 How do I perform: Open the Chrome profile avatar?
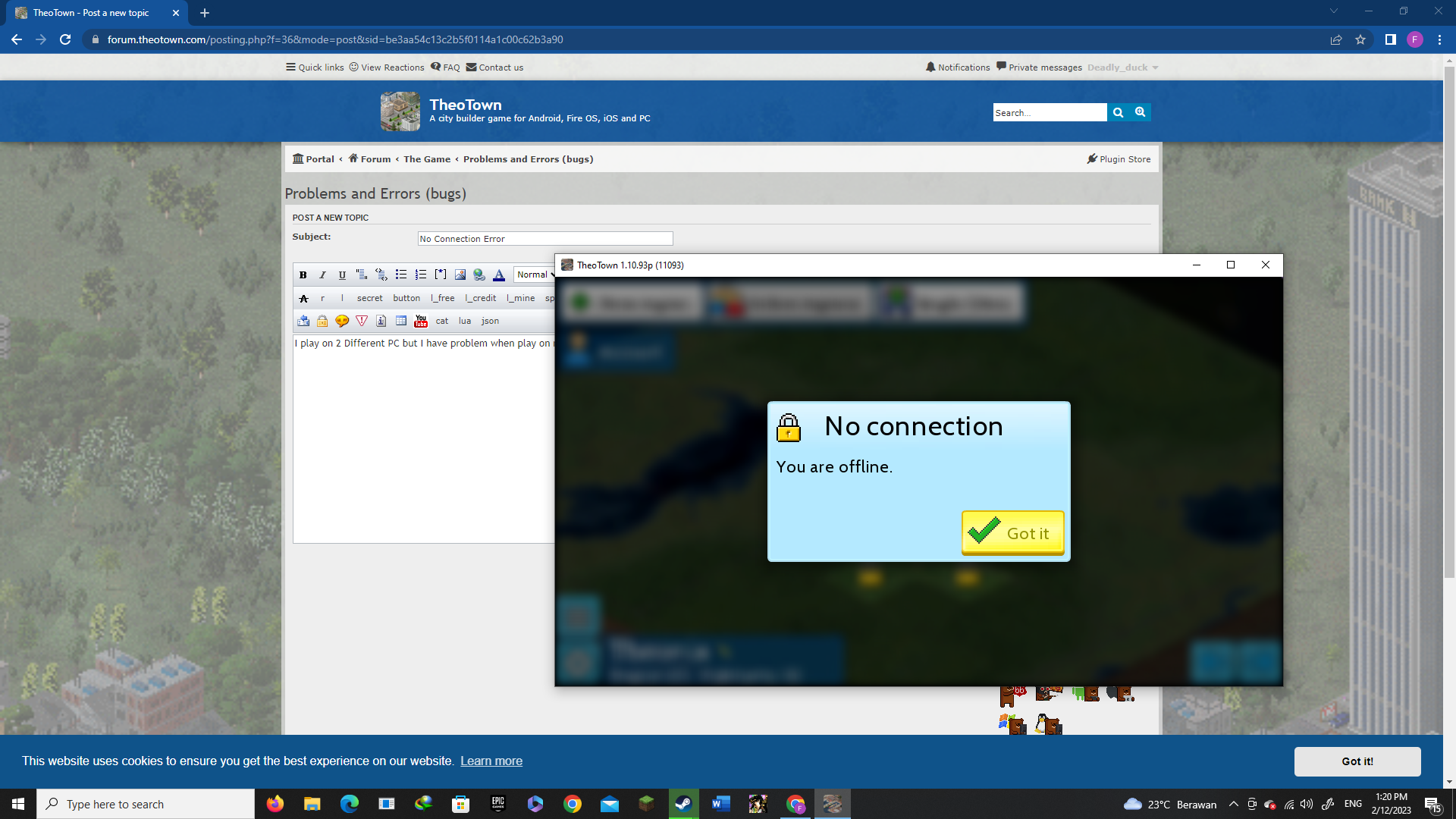1414,39
